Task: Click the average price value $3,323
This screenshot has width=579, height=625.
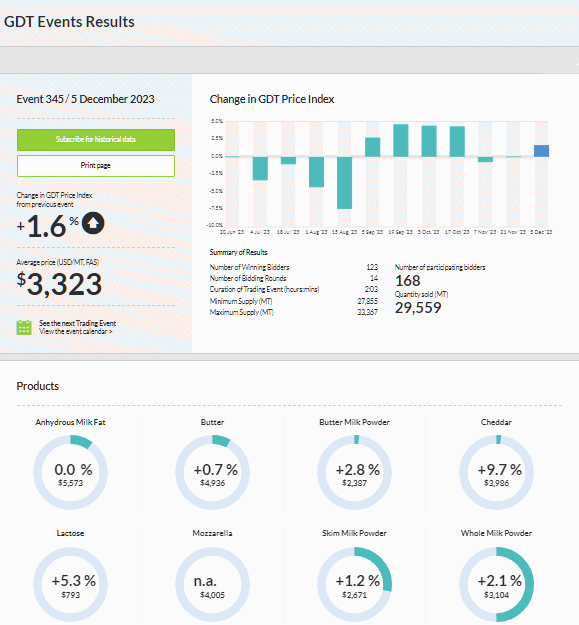Action: 59,284
